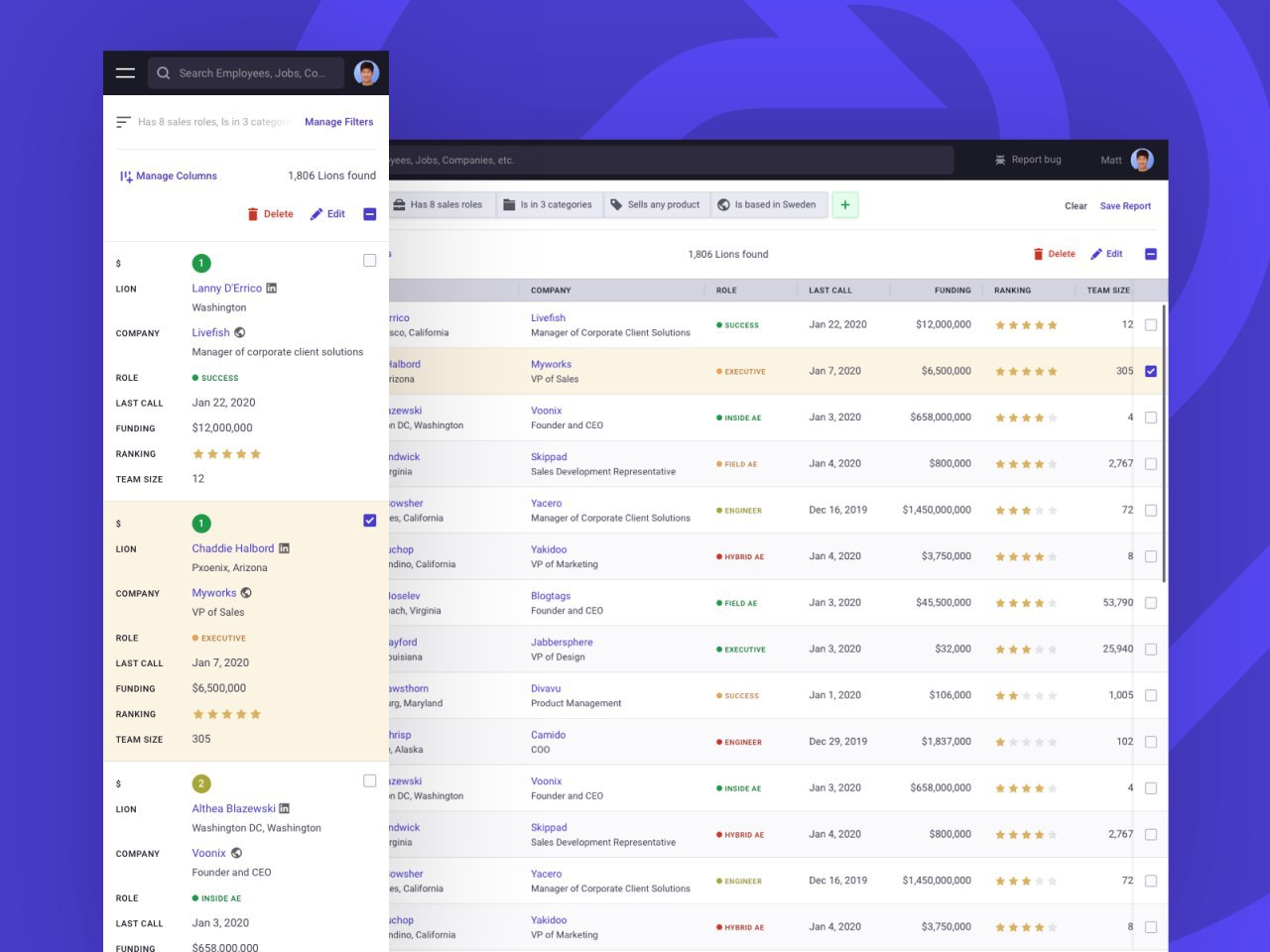Click Report bug icon in desktop header

pos(1000,160)
